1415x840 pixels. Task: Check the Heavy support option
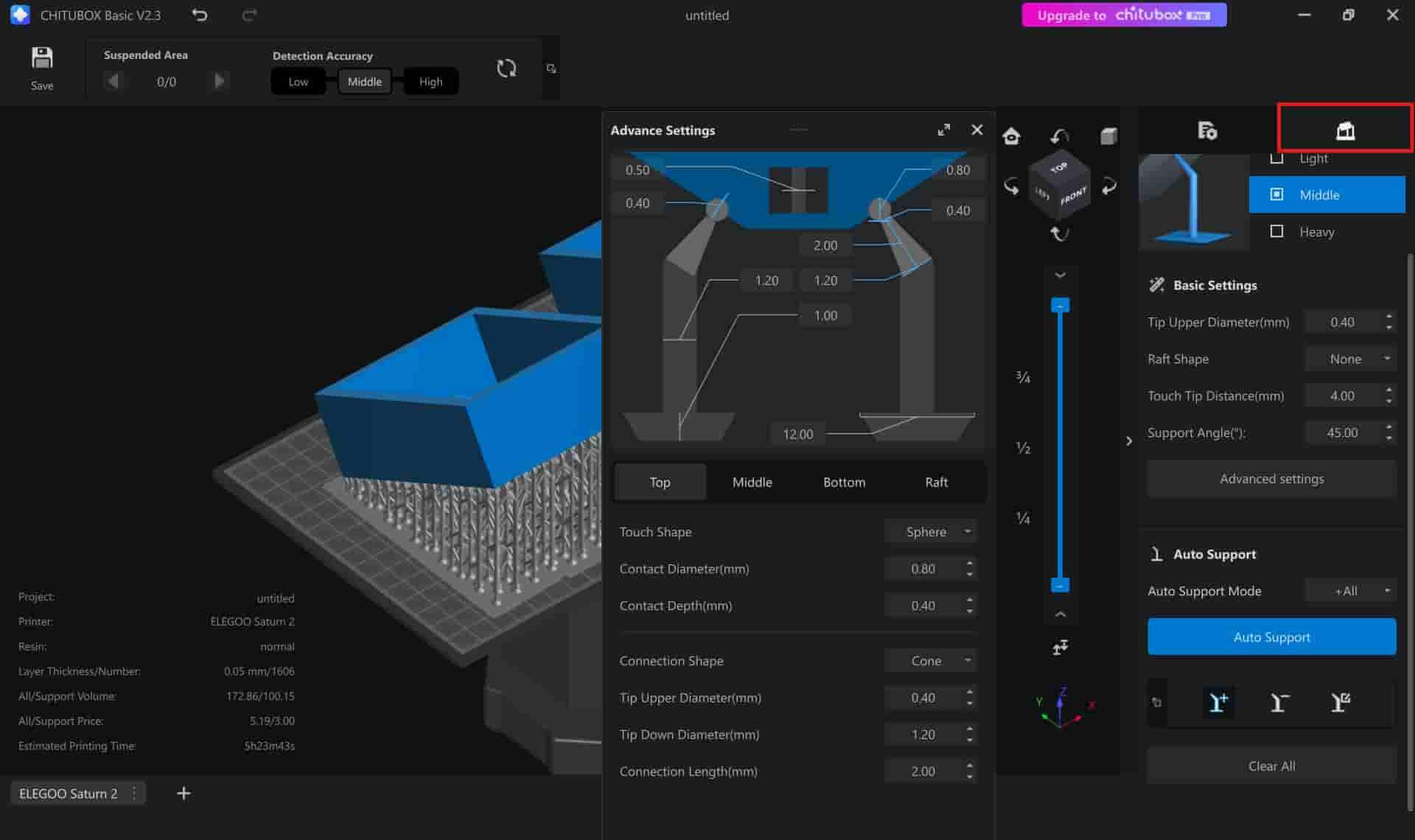tap(1277, 231)
